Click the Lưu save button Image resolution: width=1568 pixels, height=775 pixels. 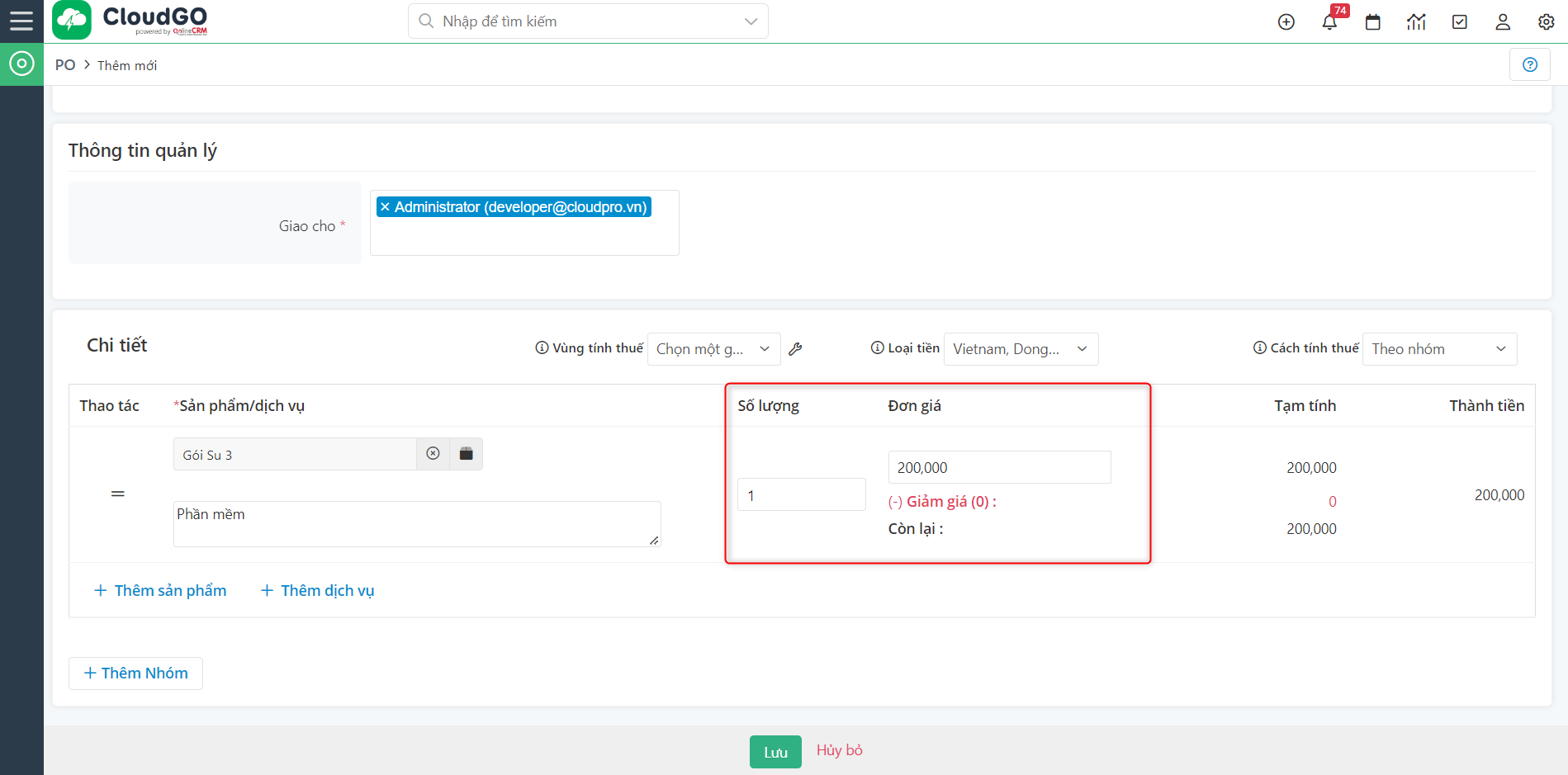[x=775, y=752]
